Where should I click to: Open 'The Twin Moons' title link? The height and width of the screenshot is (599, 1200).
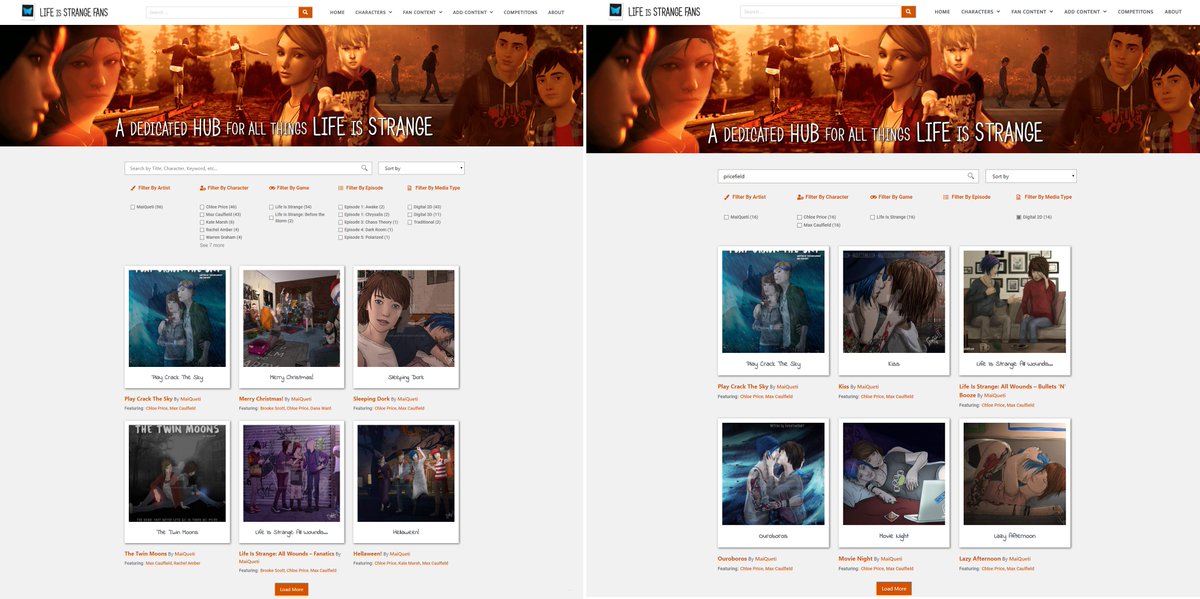coord(146,553)
